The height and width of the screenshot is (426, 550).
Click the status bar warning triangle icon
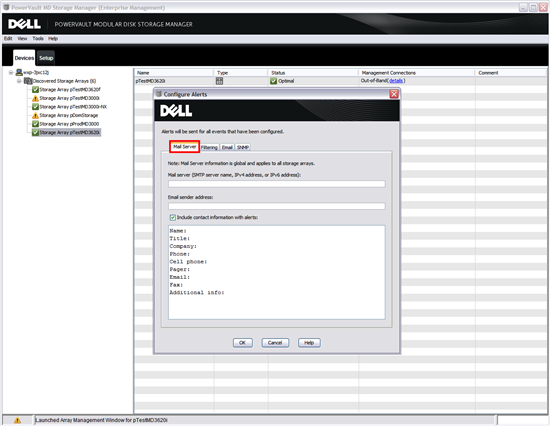tap(17, 420)
